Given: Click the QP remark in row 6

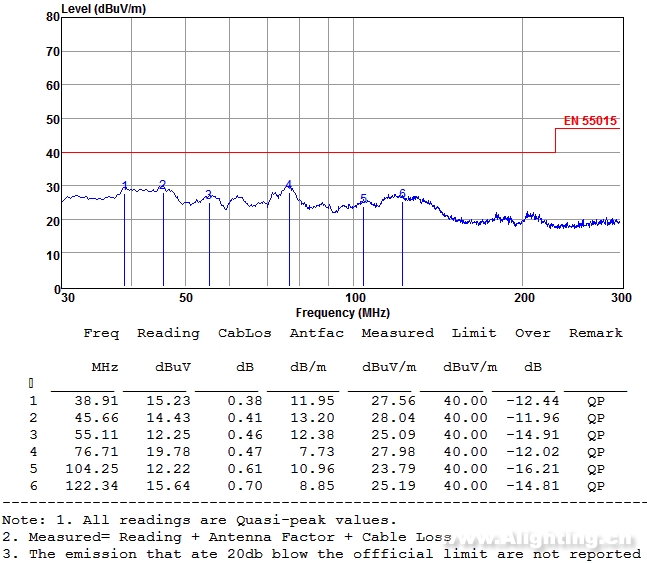Looking at the screenshot, I should tap(596, 486).
